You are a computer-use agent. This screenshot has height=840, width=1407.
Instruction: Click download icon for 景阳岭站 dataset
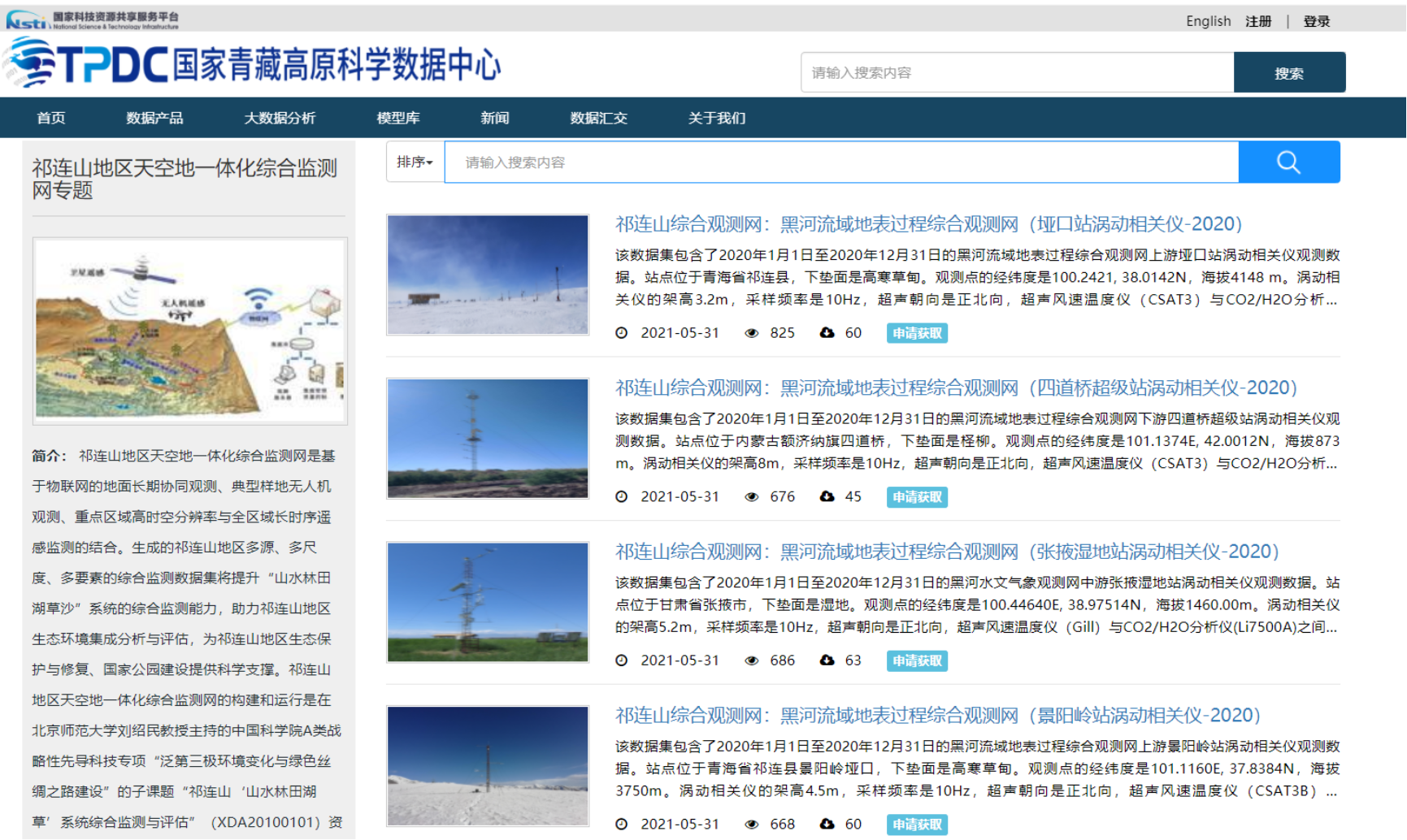[827, 824]
